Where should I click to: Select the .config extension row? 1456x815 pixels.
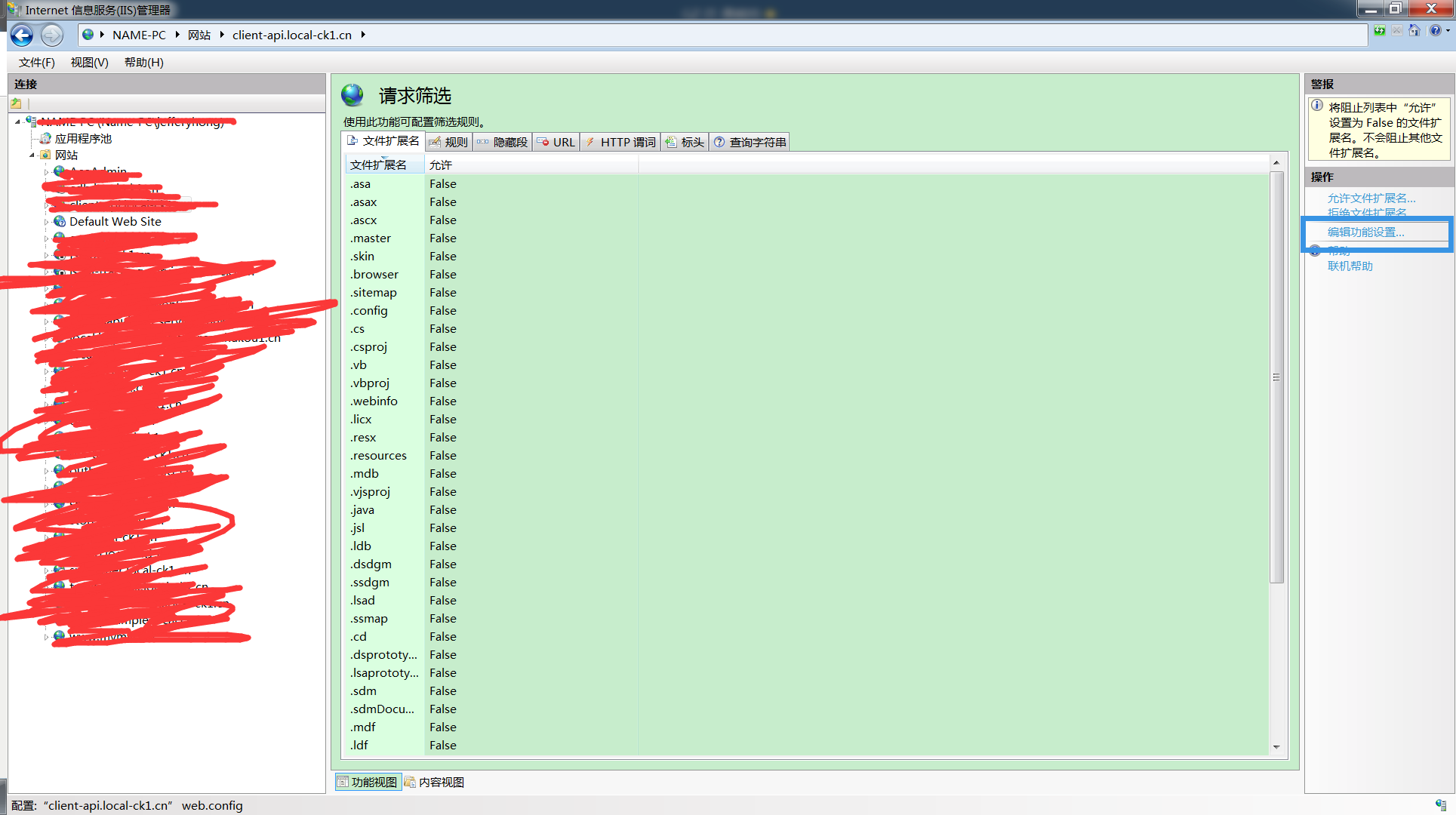[x=369, y=310]
